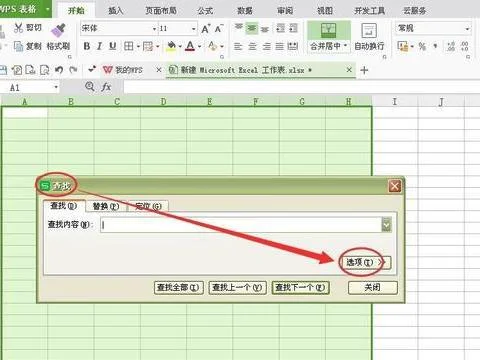The height and width of the screenshot is (360, 480).
Task: Click the align text left icon
Action: click(x=238, y=46)
